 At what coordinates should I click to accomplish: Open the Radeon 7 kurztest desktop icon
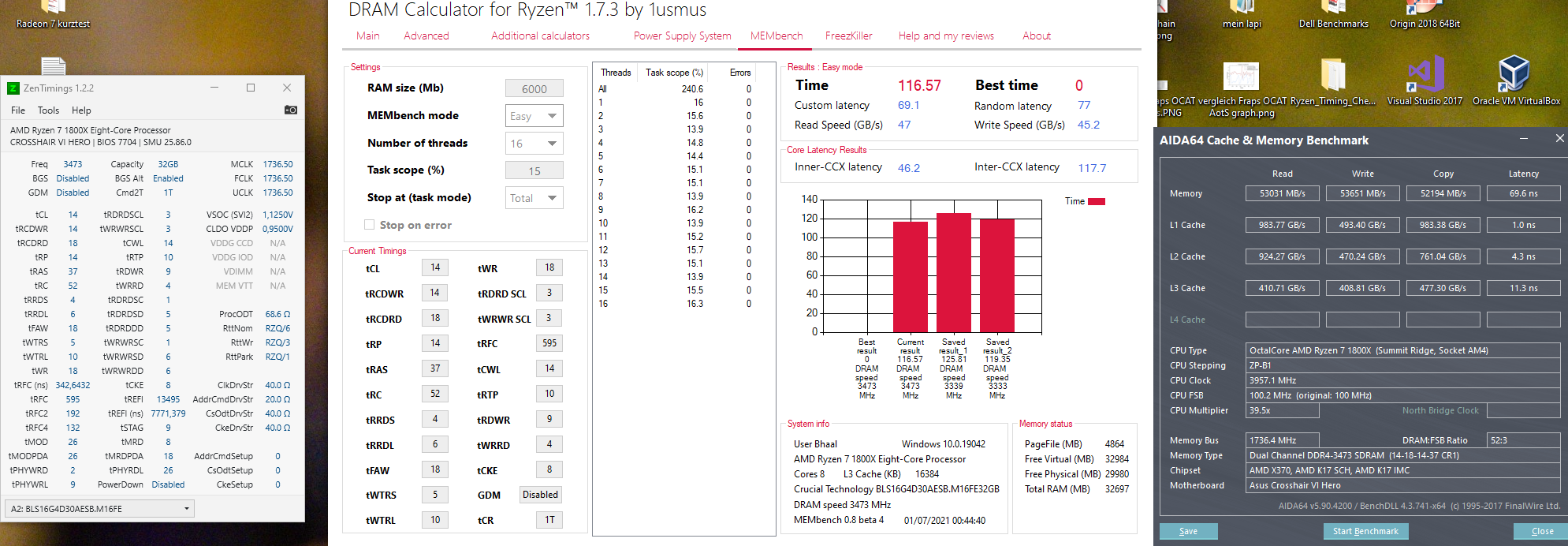tap(53, 8)
